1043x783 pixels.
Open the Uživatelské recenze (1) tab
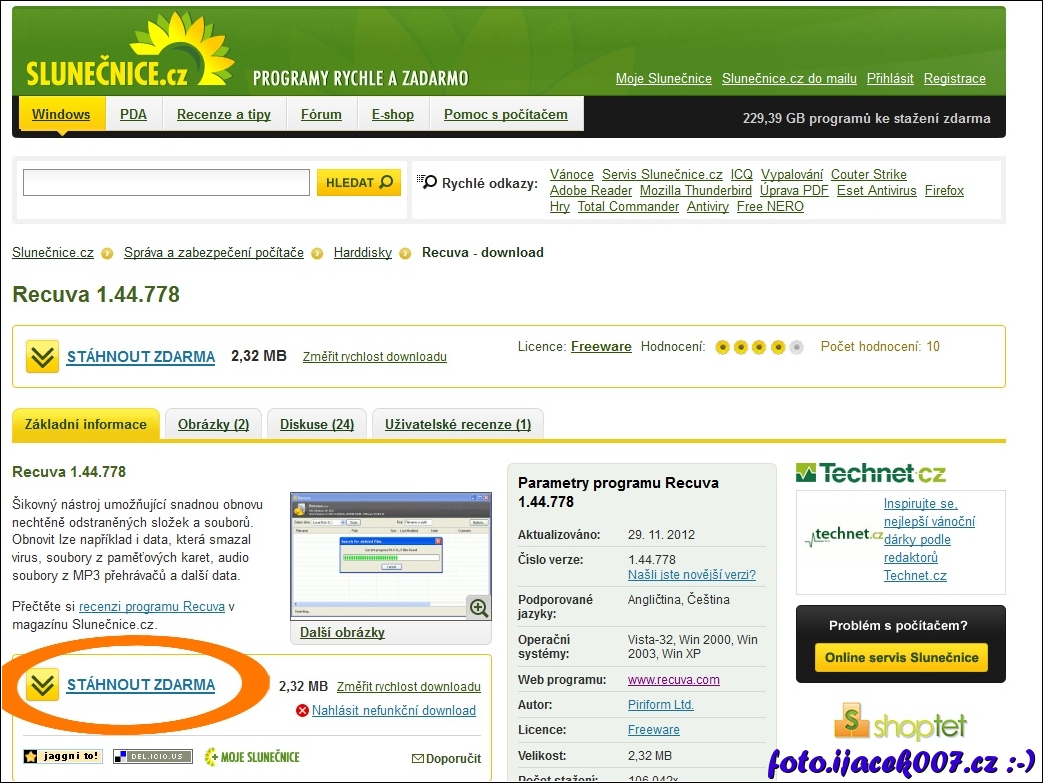tap(458, 424)
